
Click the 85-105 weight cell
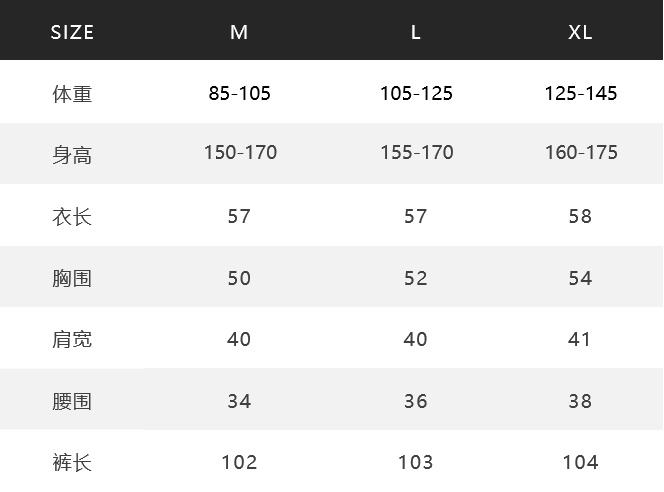pyautogui.click(x=240, y=94)
